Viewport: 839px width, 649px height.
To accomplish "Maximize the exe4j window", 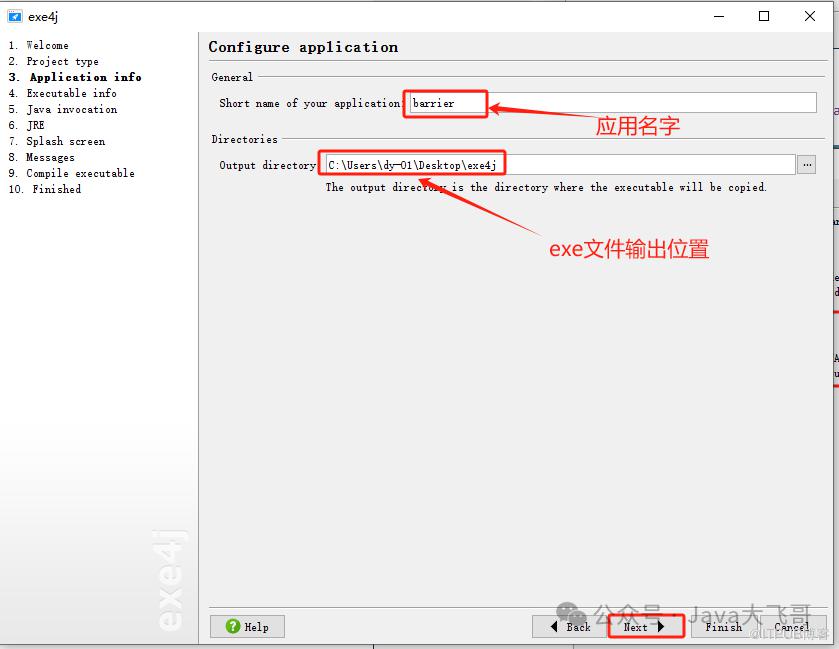I will pos(764,17).
